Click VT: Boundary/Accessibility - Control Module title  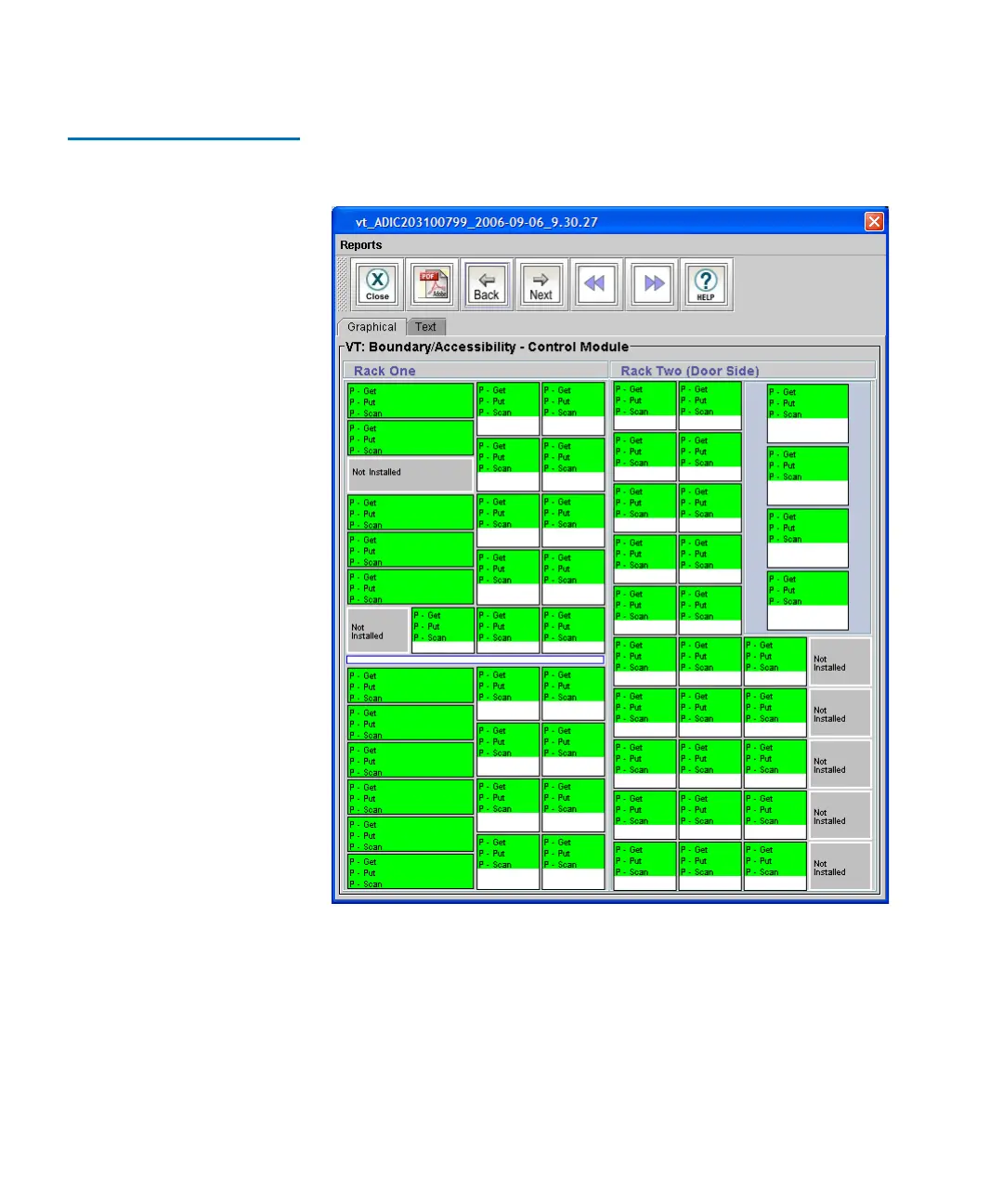[487, 347]
